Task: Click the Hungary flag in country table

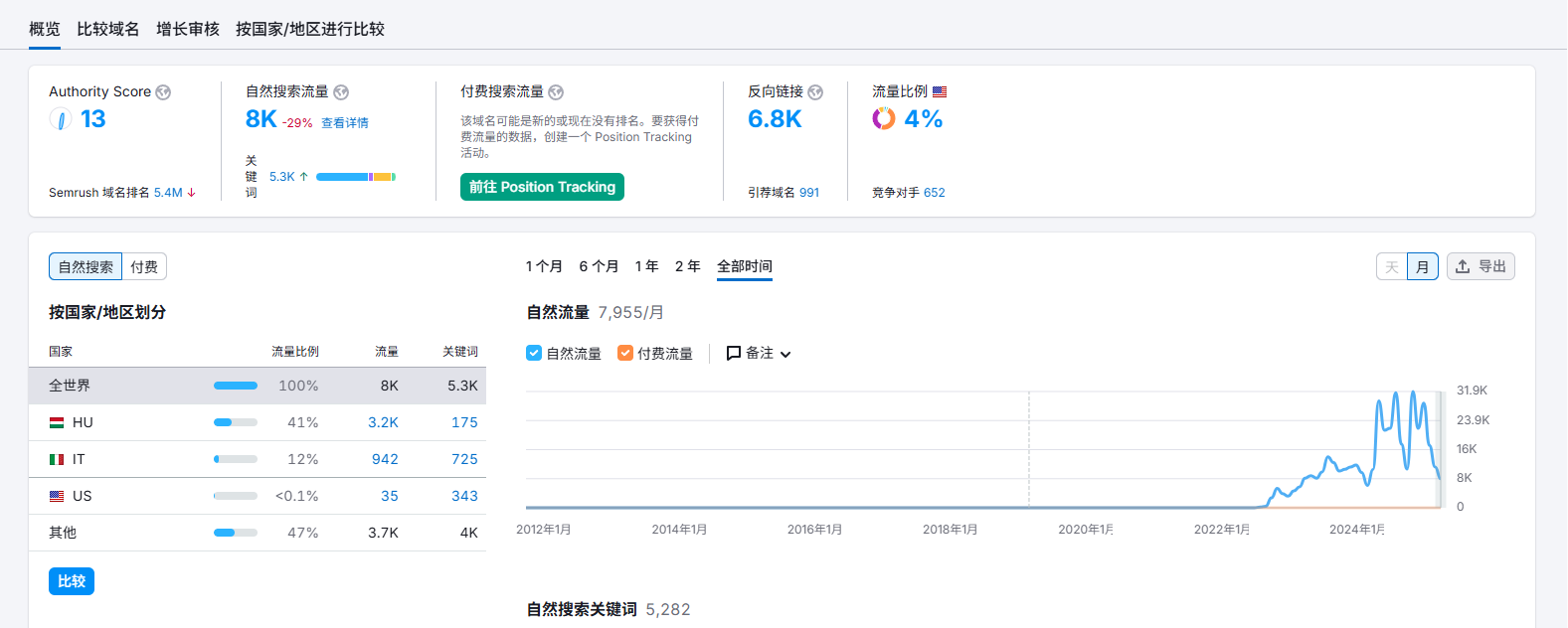Action: [57, 422]
